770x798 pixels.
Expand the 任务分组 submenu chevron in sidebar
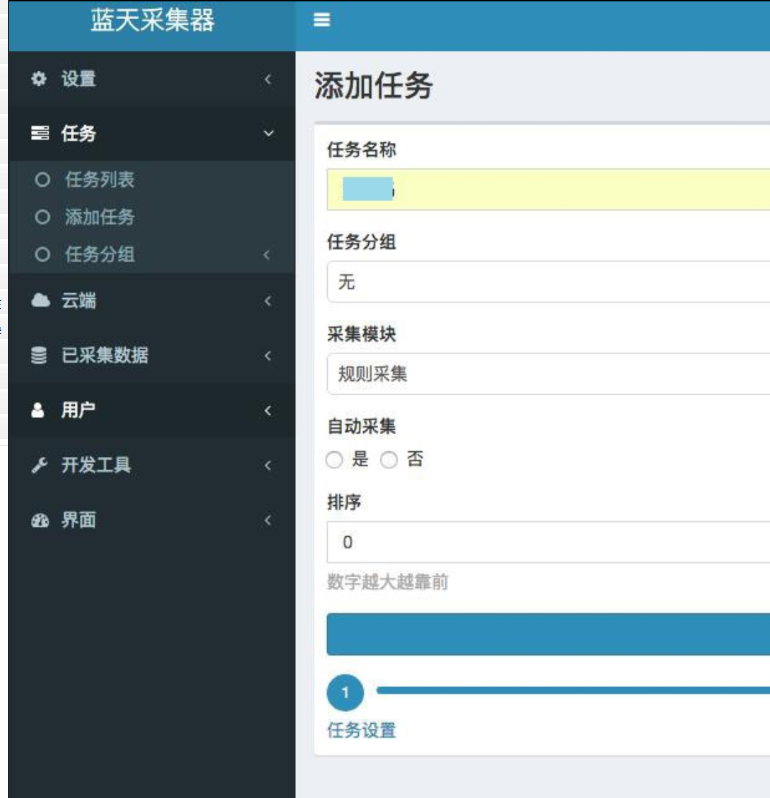pyautogui.click(x=267, y=255)
